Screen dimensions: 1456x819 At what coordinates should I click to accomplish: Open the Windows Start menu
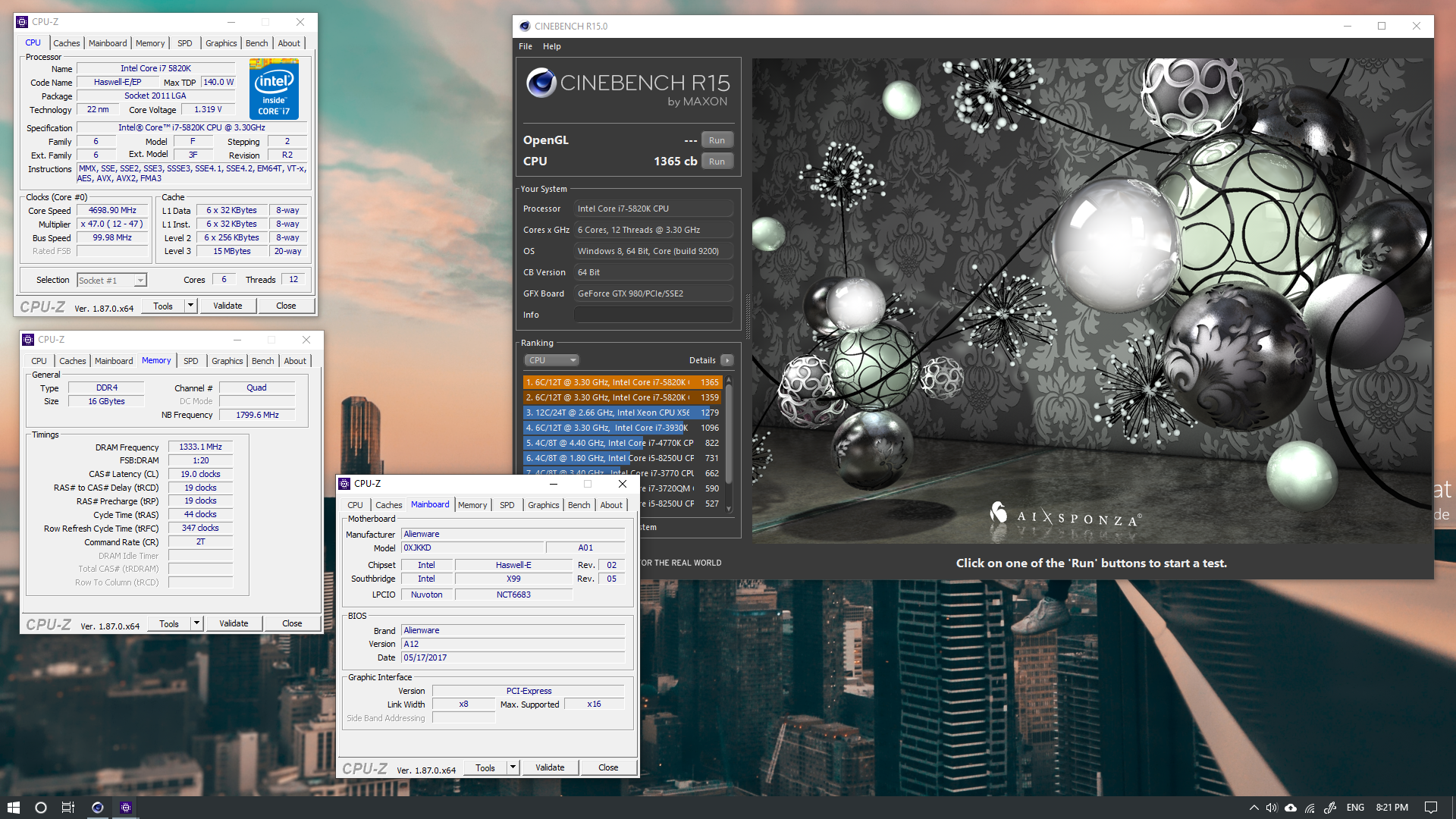[13, 808]
